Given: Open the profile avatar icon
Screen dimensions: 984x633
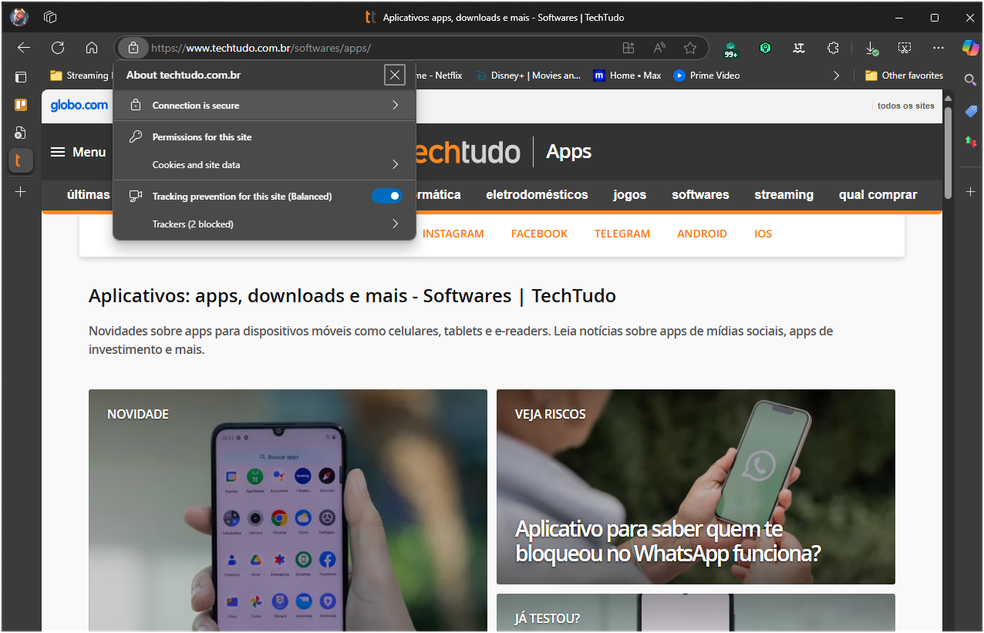Looking at the screenshot, I should point(19,17).
